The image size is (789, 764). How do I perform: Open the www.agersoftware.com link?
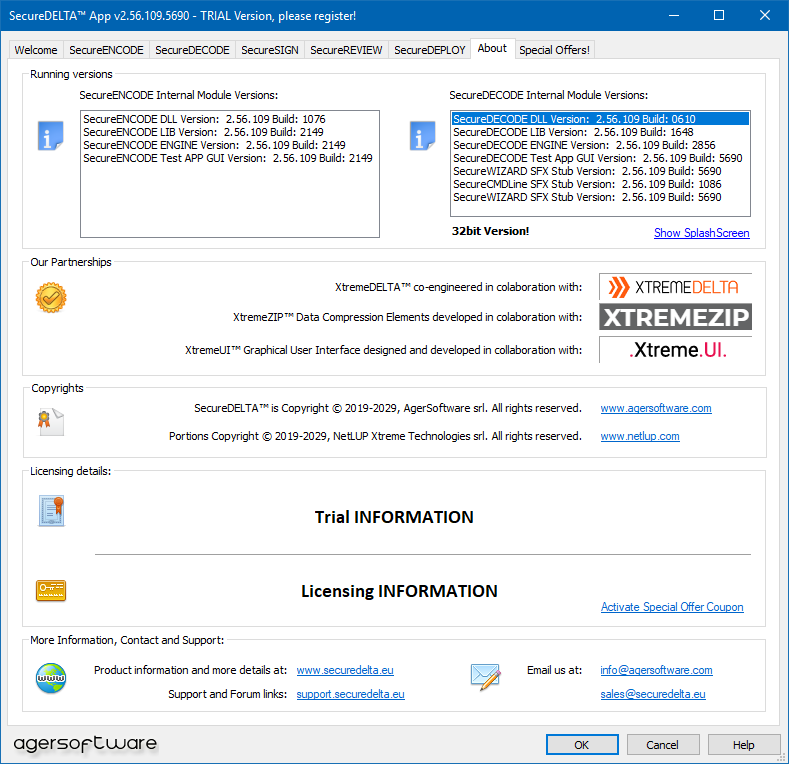click(x=656, y=408)
